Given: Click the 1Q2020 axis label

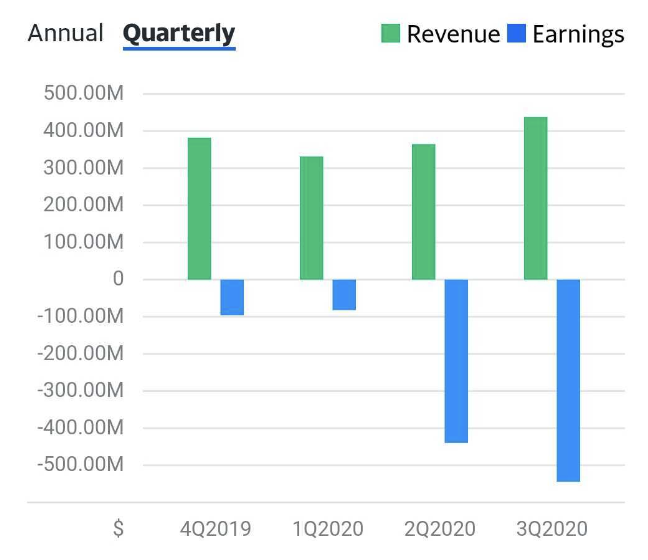Looking at the screenshot, I should (327, 529).
